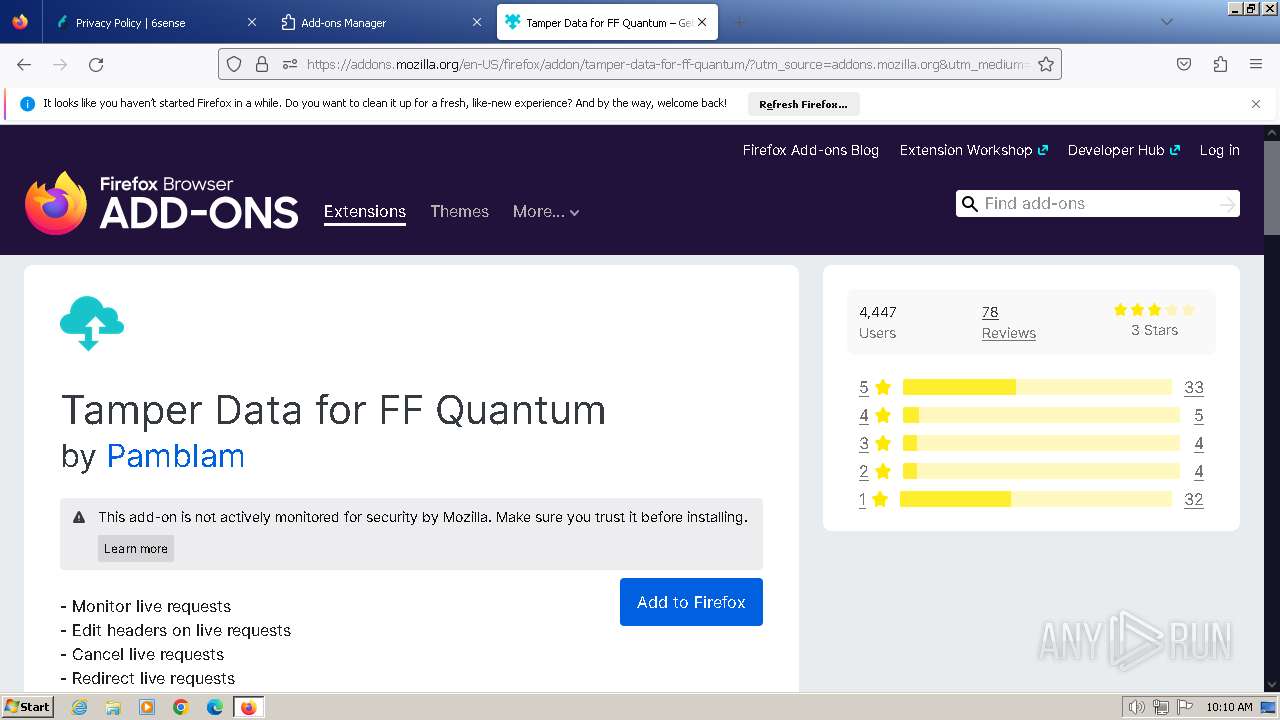The width and height of the screenshot is (1280, 720).
Task: Click the taskbar clock showing 10:10 AM
Action: click(x=1229, y=707)
